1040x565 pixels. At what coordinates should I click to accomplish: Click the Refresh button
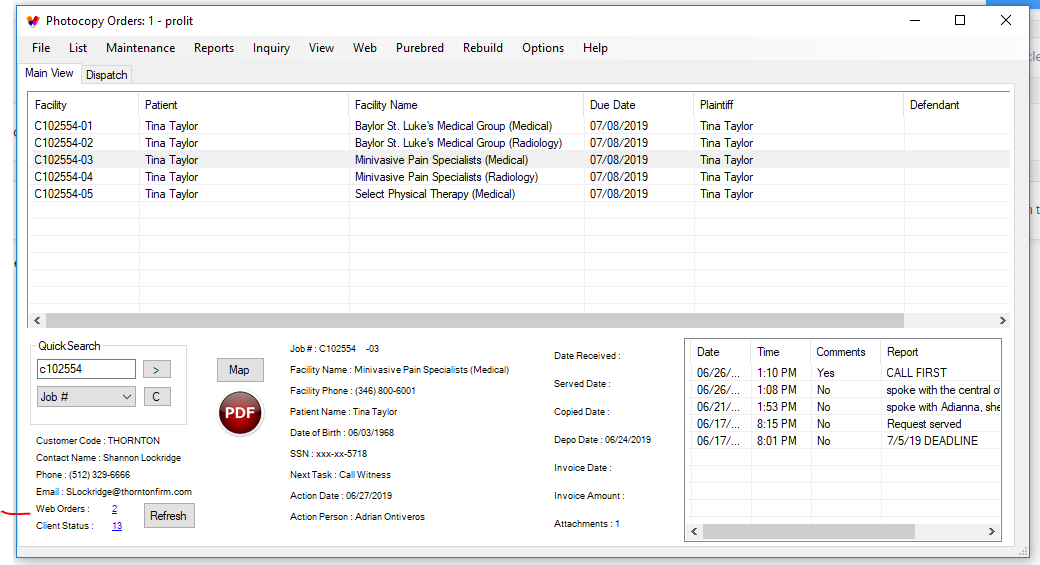168,515
